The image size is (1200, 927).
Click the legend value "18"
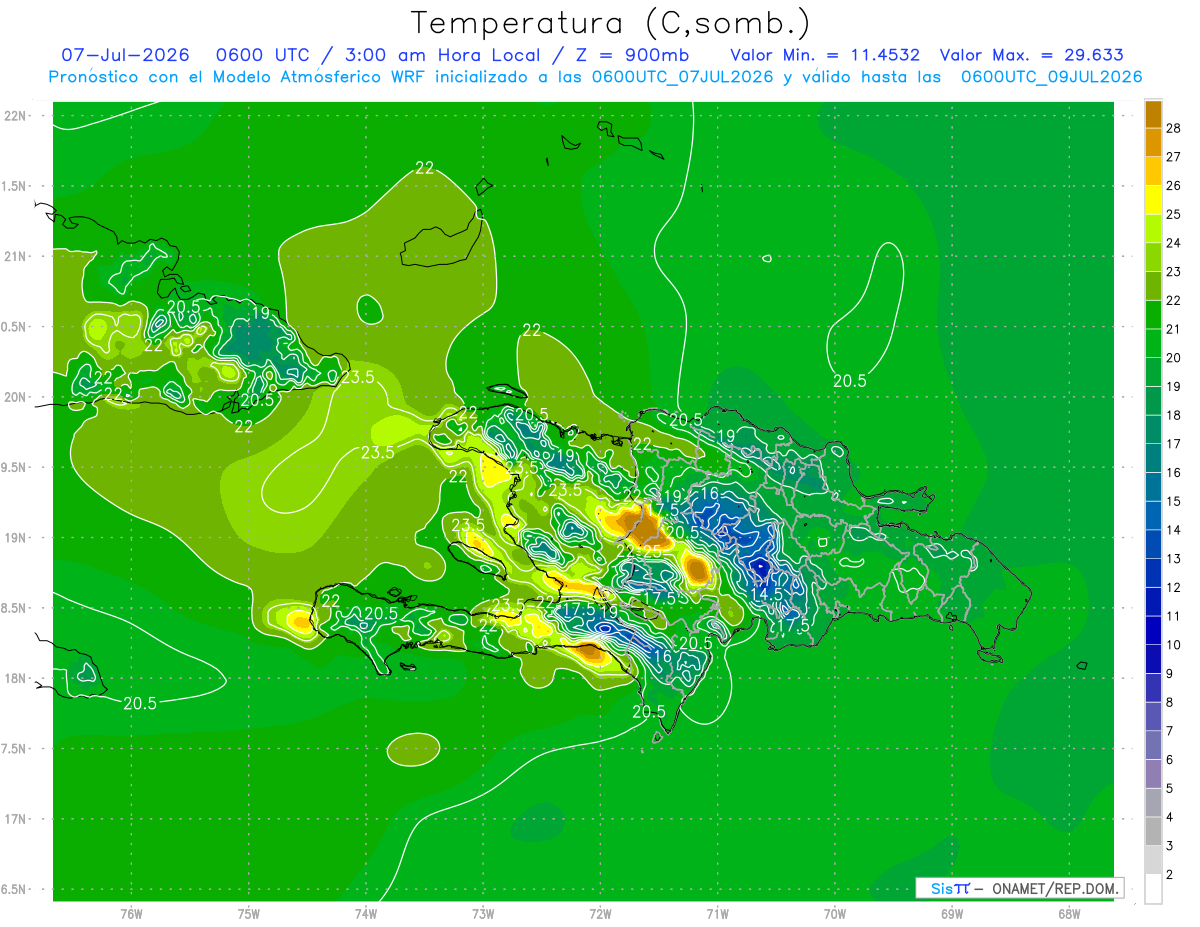(x=1173, y=415)
